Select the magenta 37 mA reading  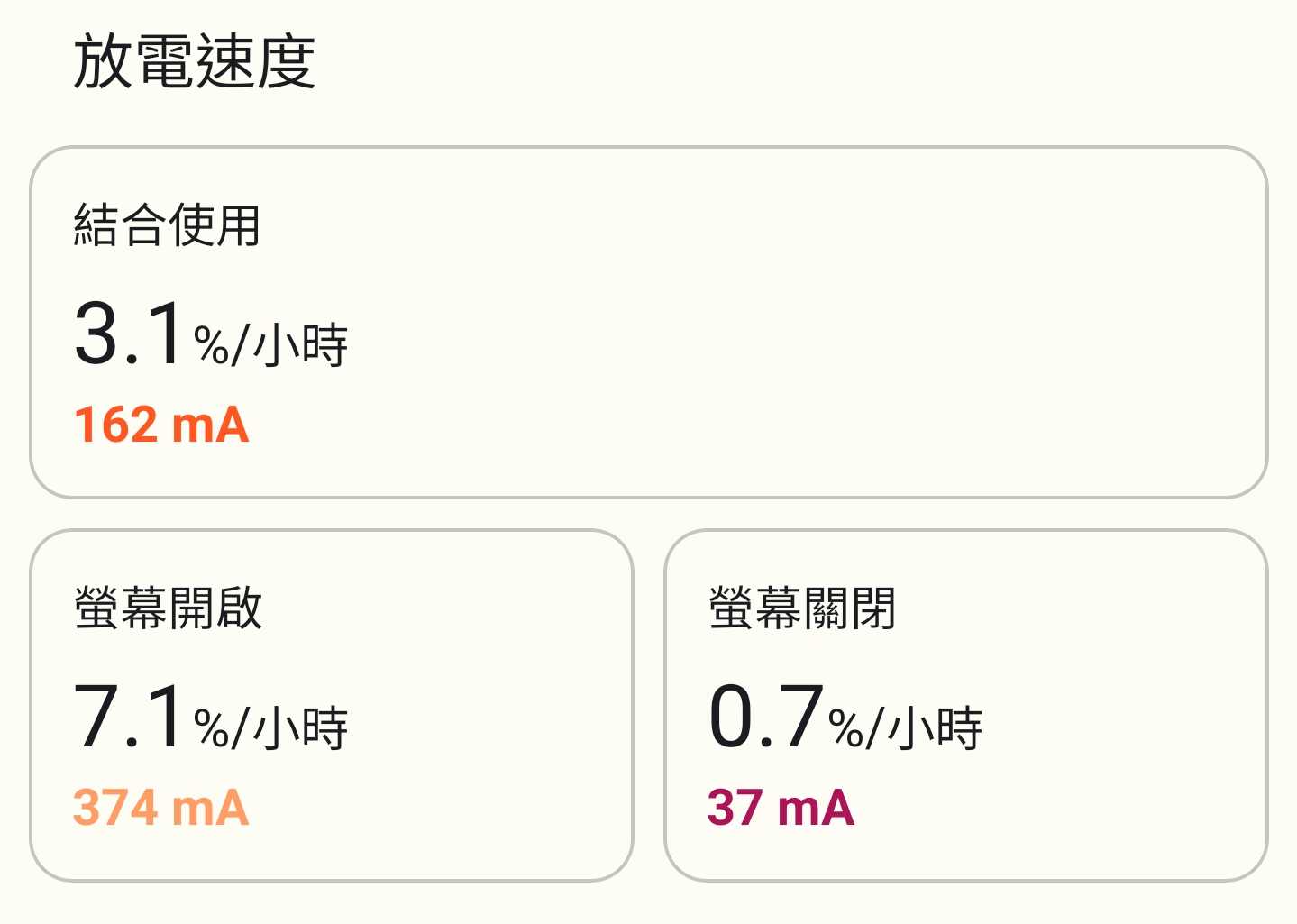coord(781,808)
